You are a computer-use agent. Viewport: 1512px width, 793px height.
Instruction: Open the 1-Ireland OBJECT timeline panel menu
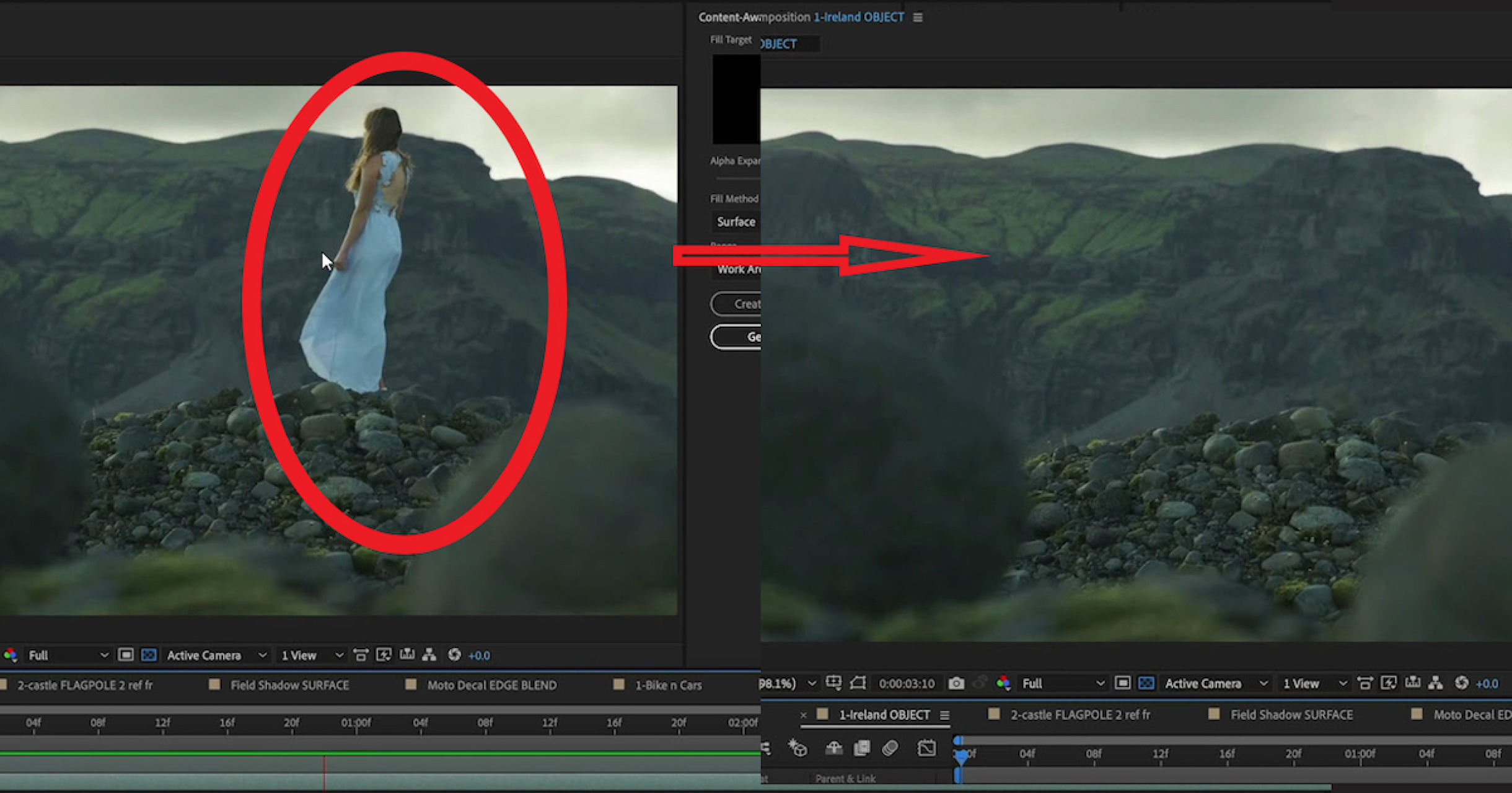pos(944,715)
